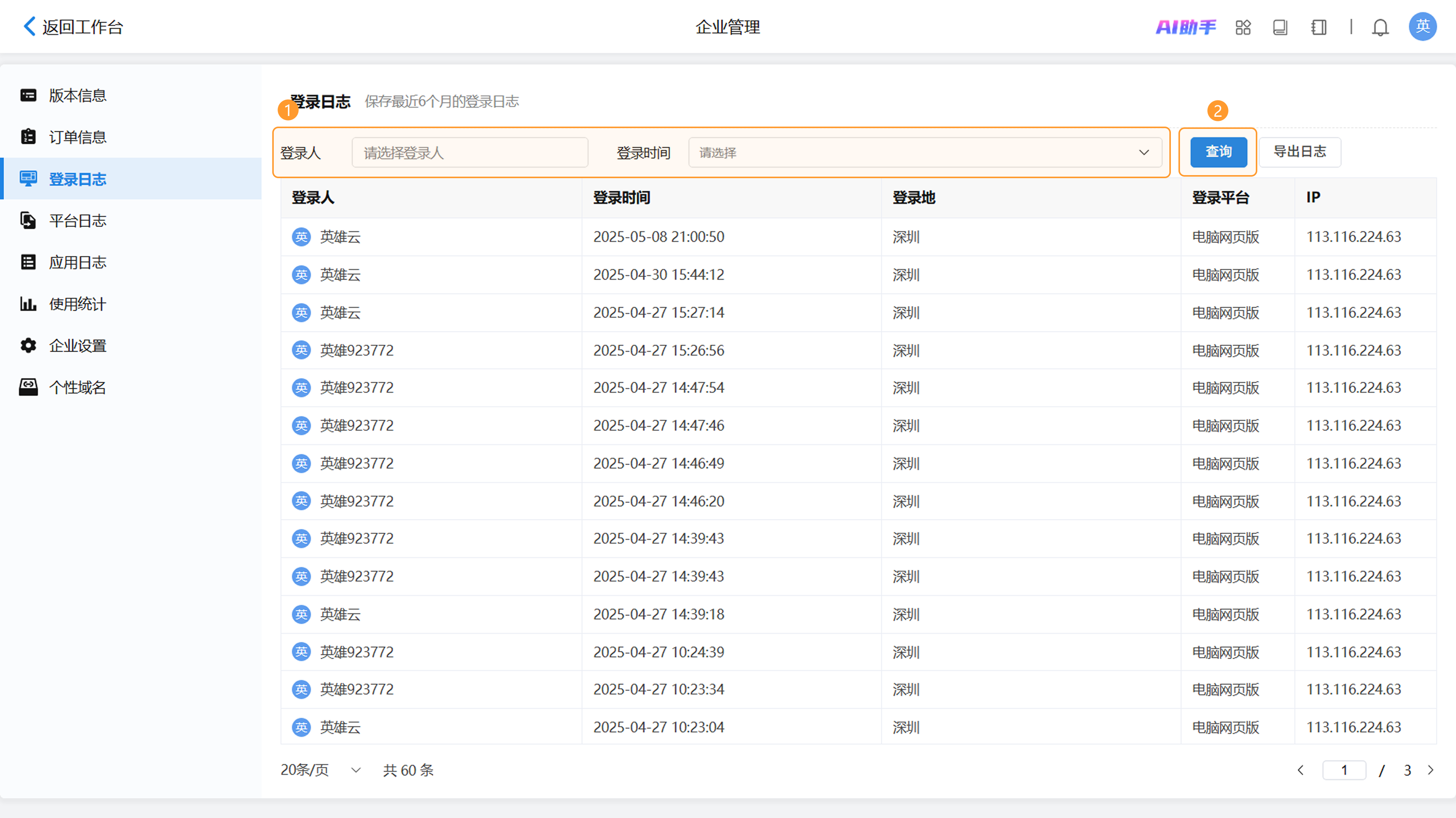The width and height of the screenshot is (1456, 818).
Task: Click the blue 查询 button
Action: point(1218,152)
